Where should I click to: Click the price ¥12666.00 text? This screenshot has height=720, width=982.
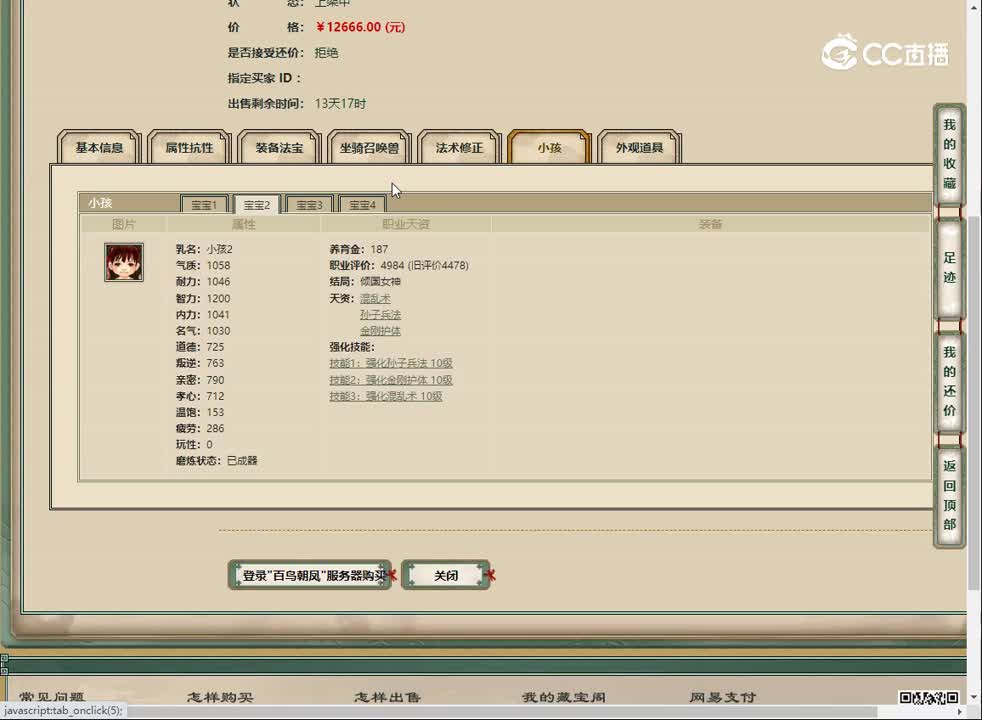point(360,27)
